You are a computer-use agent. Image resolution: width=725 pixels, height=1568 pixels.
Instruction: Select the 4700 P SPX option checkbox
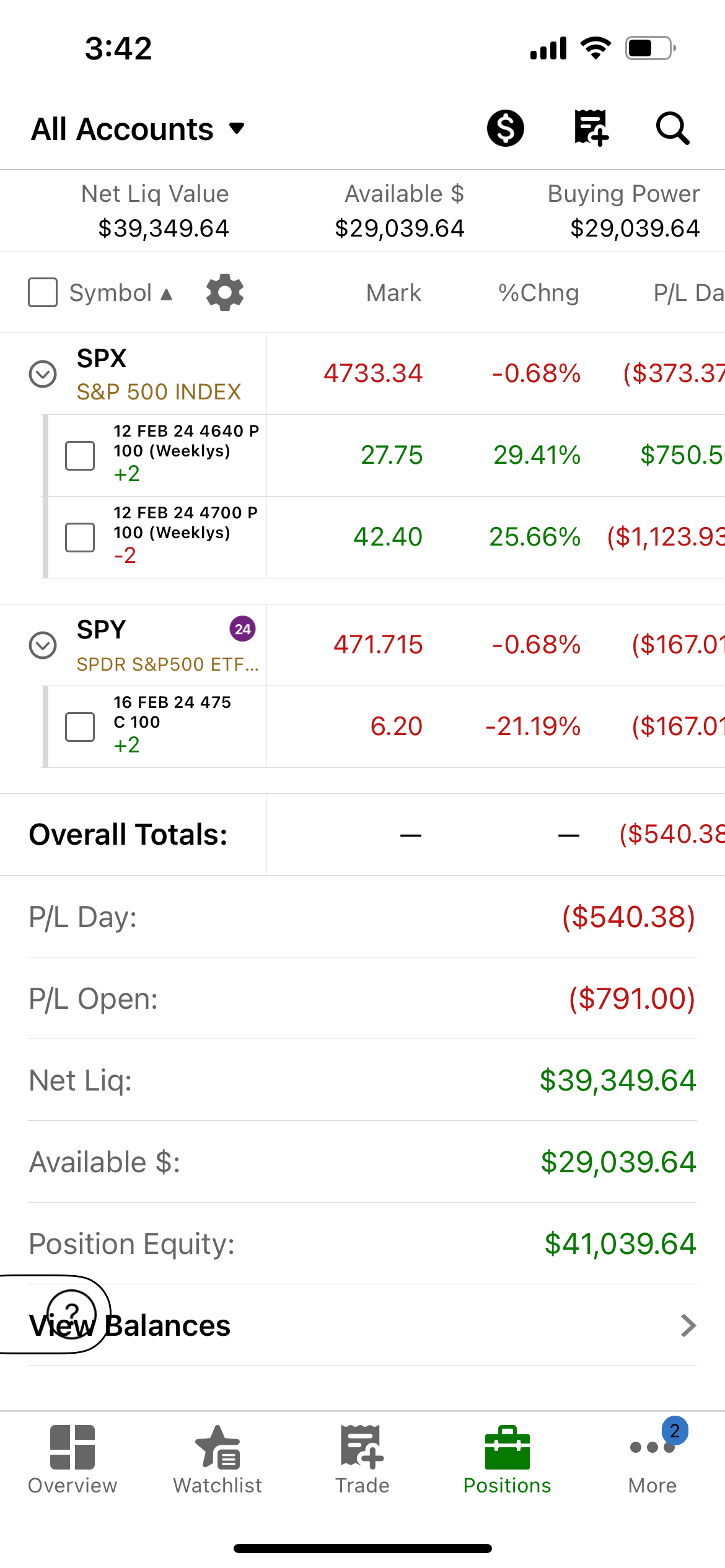(x=80, y=538)
